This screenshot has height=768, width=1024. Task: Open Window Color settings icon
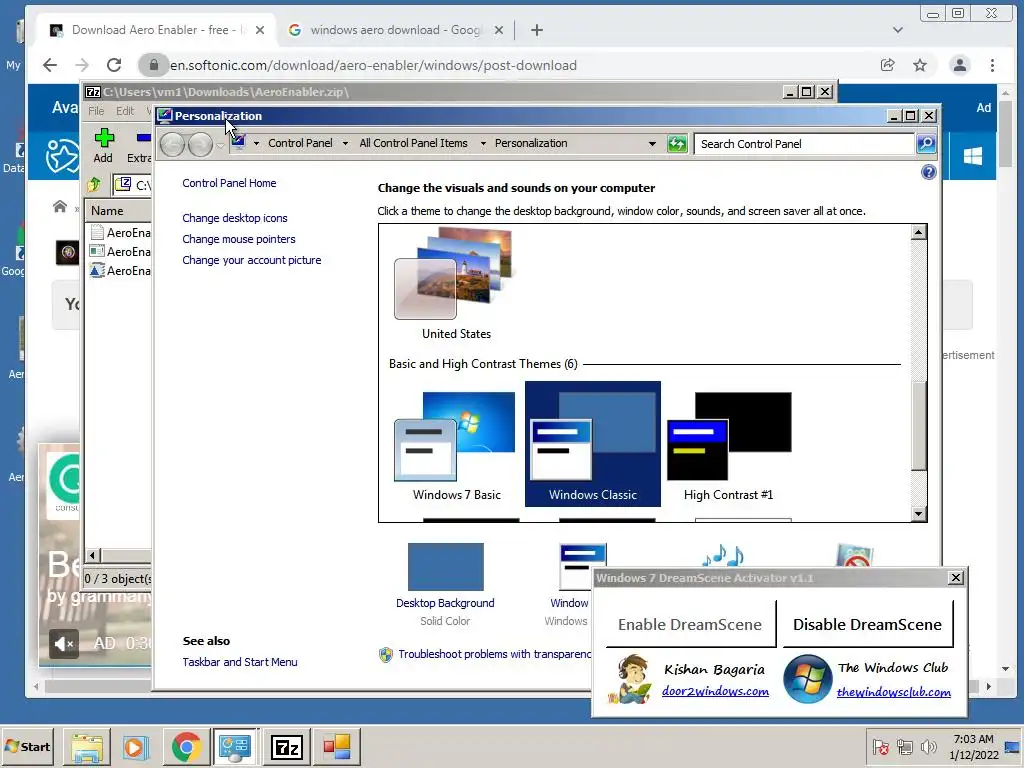(583, 566)
